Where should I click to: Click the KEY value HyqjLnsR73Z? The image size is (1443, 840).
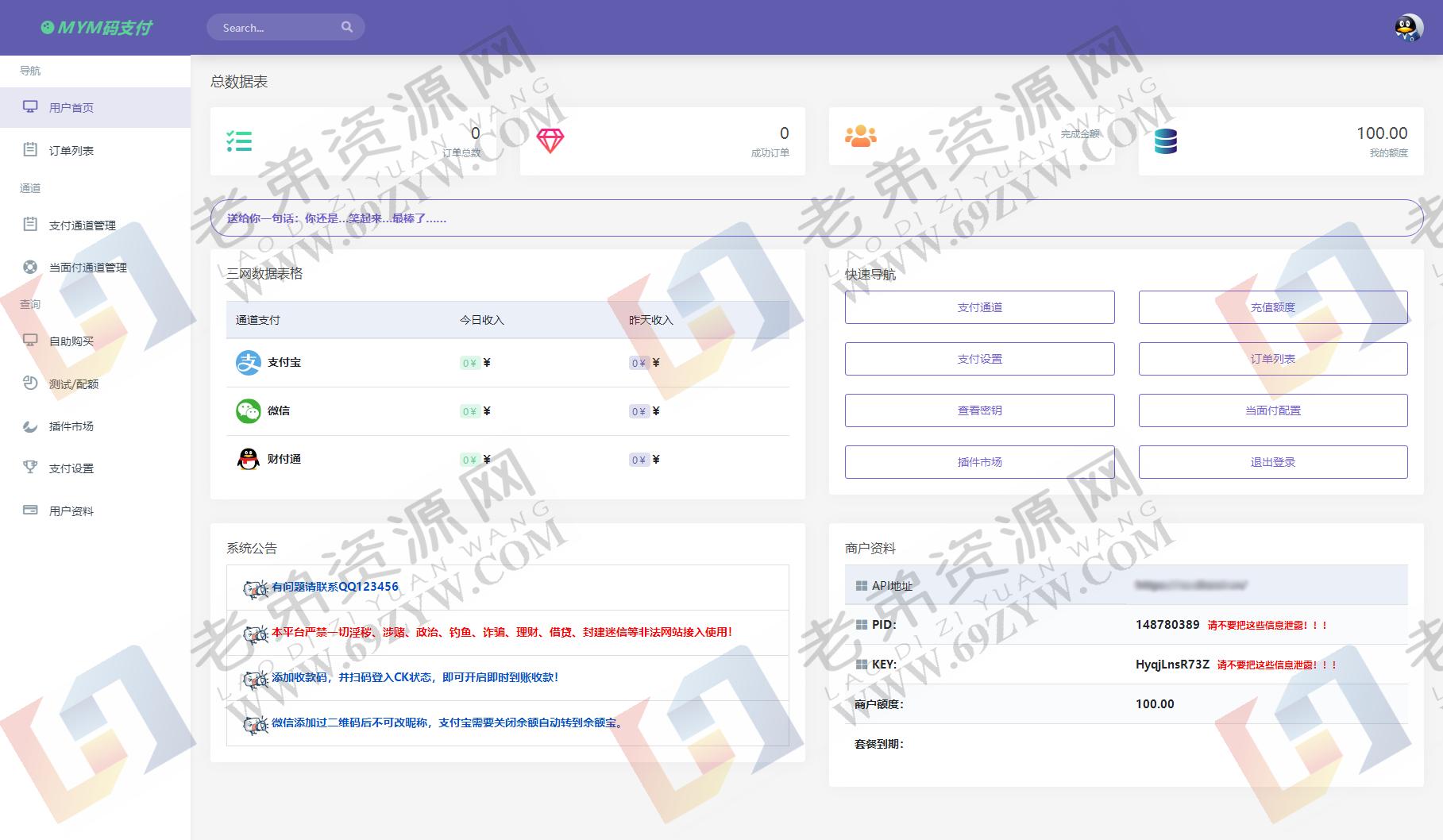click(1172, 665)
